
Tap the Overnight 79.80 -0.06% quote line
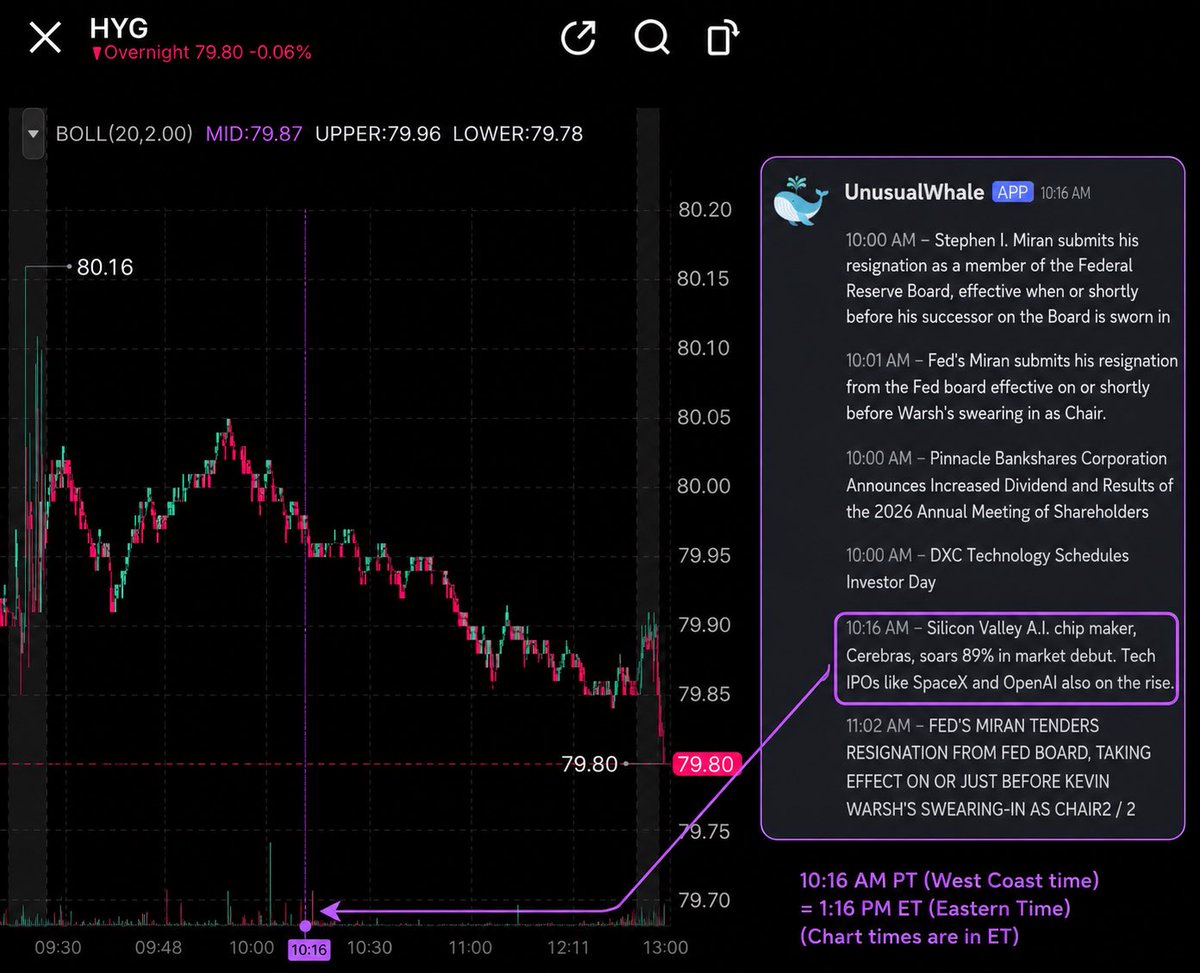point(200,53)
